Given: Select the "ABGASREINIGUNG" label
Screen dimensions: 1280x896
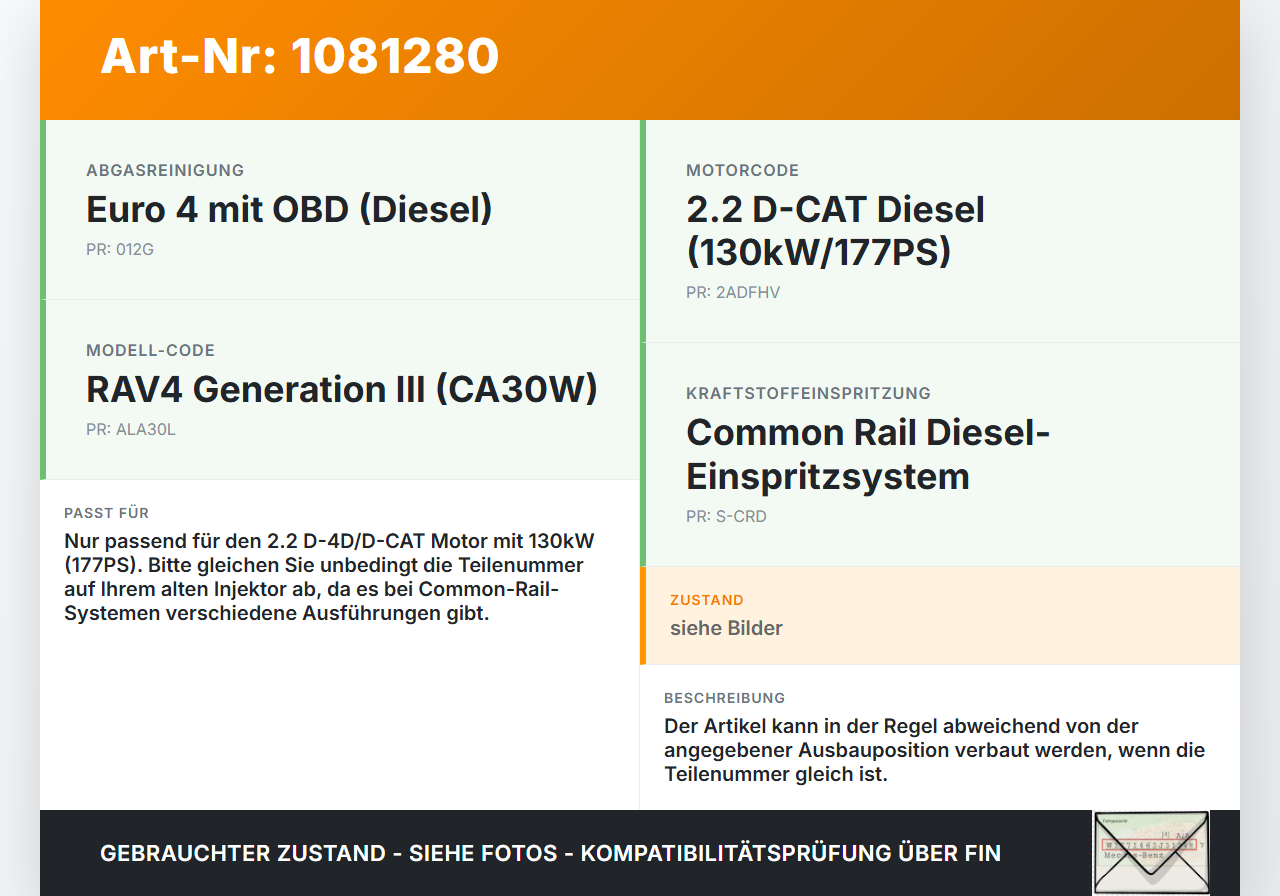Looking at the screenshot, I should coord(165,171).
